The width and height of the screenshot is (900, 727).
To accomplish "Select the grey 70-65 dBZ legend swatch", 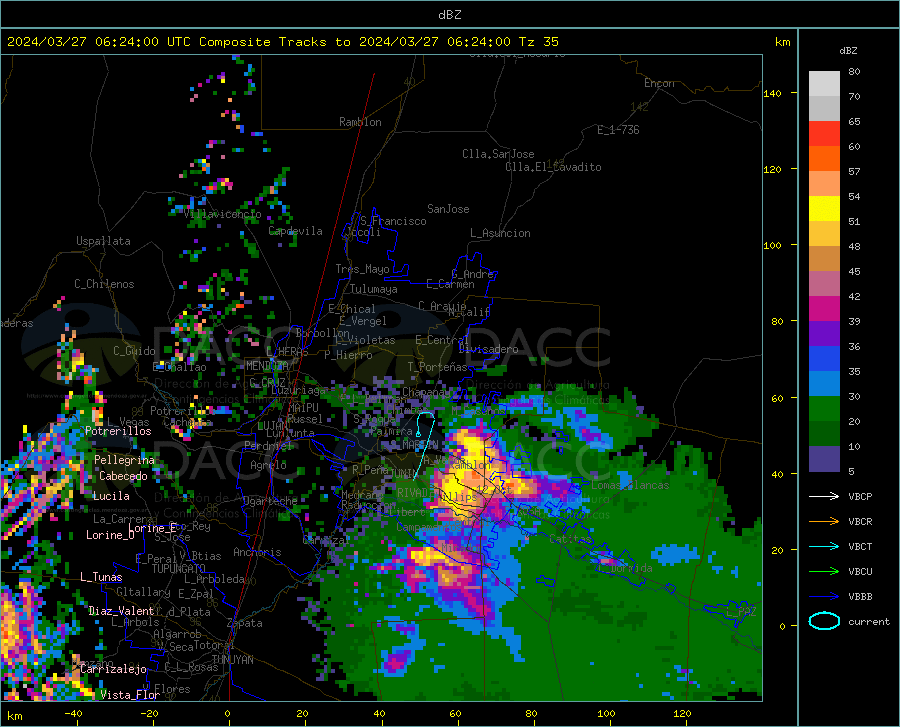I will [x=824, y=108].
